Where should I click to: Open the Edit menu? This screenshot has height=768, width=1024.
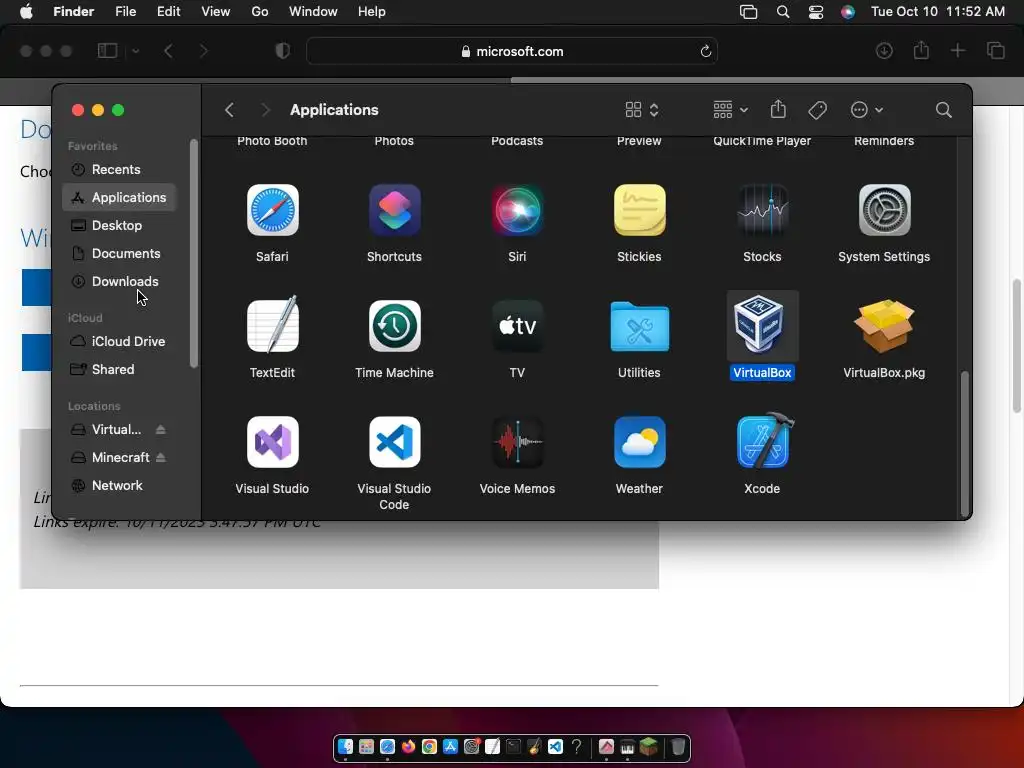tap(168, 12)
